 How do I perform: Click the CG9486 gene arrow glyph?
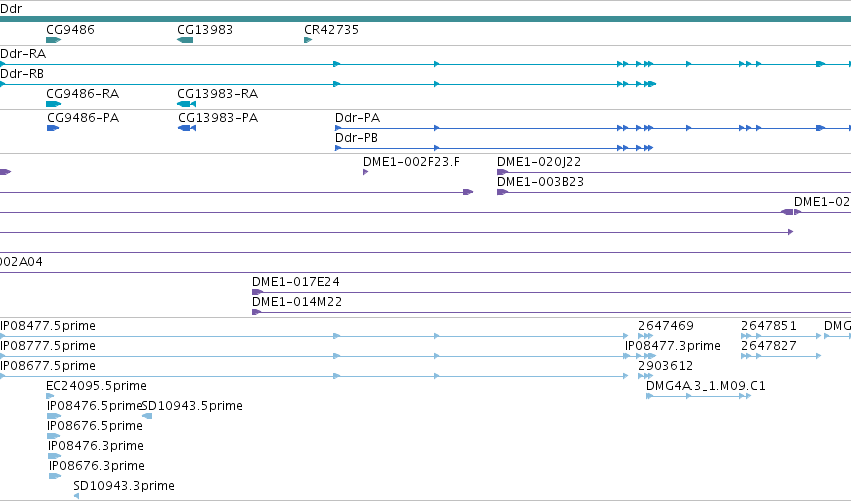[x=54, y=40]
